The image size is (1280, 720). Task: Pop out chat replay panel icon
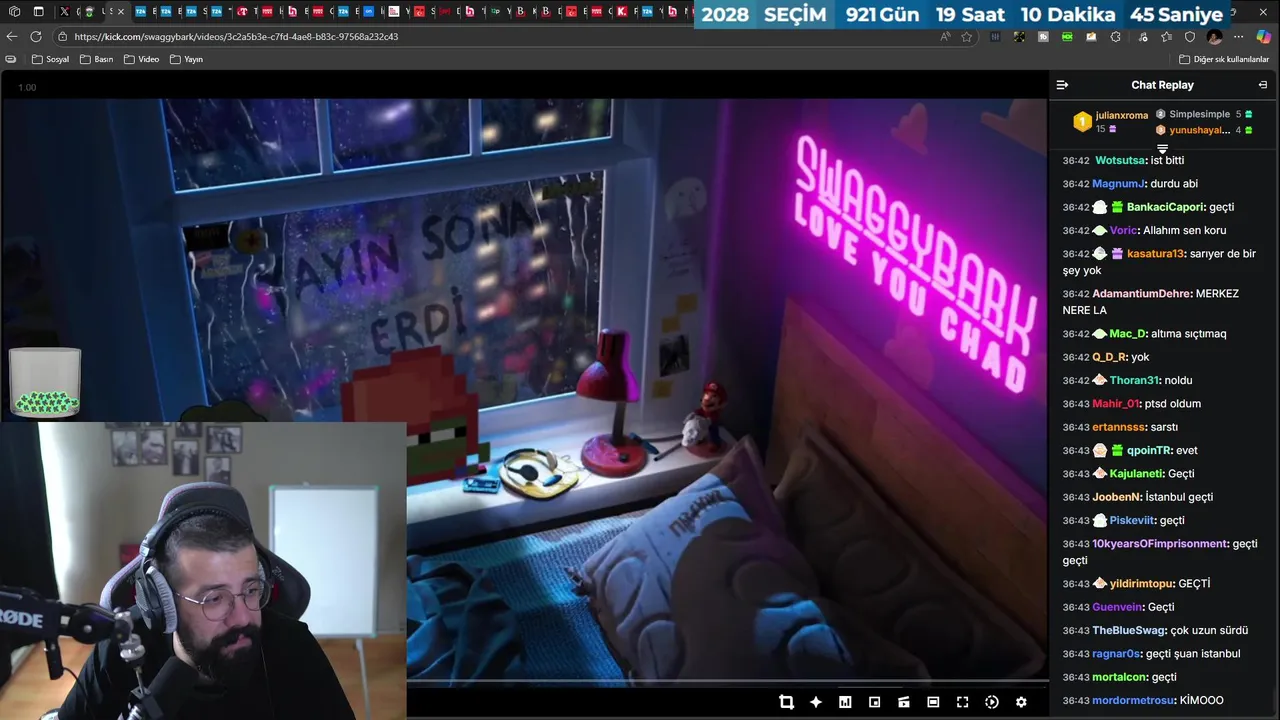pos(1263,85)
